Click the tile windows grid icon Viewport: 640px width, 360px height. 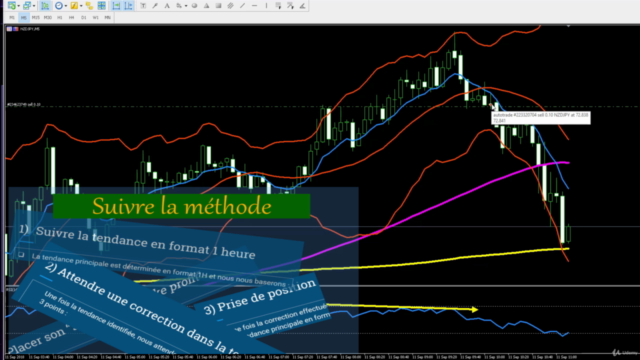(101, 6)
